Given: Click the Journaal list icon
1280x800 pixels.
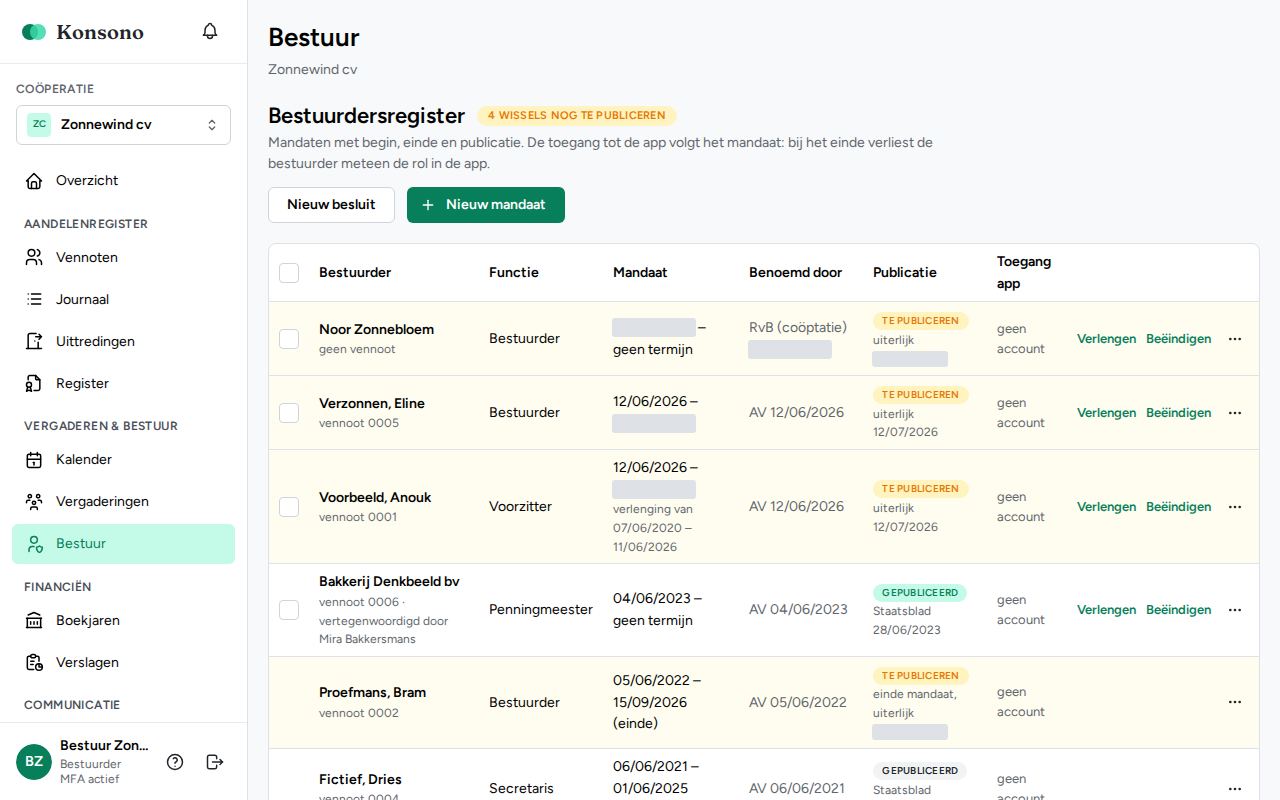Looking at the screenshot, I should click(34, 300).
